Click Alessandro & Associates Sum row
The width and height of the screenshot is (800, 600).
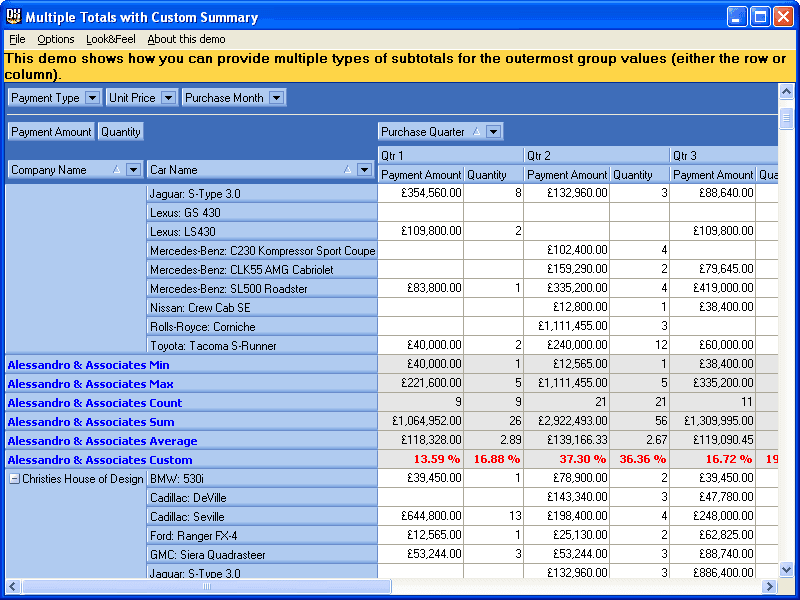click(191, 421)
